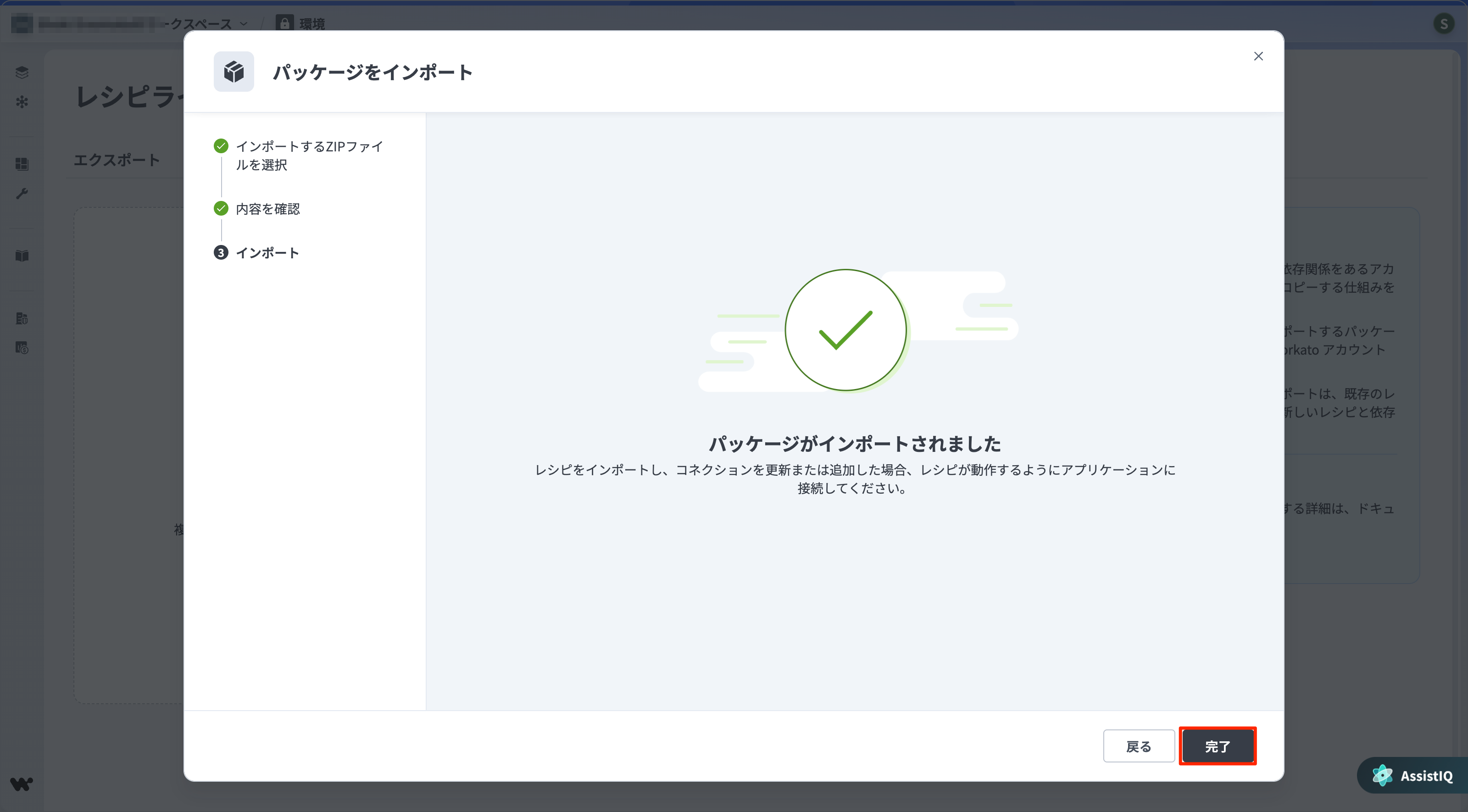Click the Workato logo at the sidebar bottom
Viewport: 1468px width, 812px height.
(22, 784)
